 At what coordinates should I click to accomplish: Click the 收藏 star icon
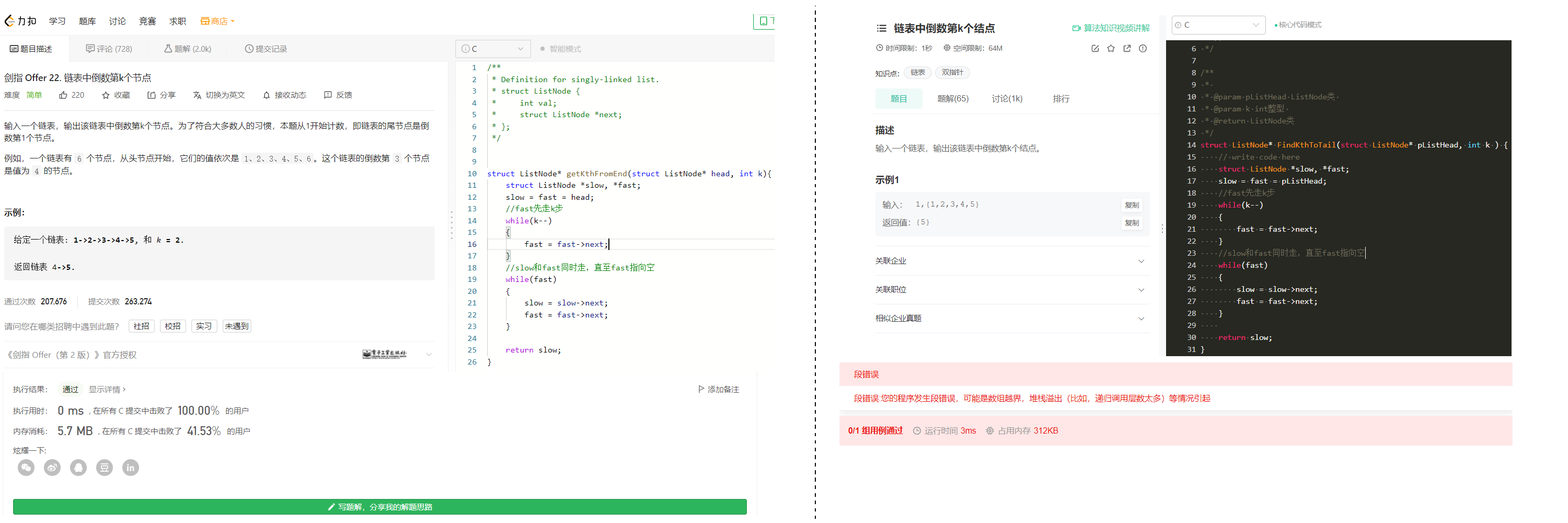[x=106, y=95]
